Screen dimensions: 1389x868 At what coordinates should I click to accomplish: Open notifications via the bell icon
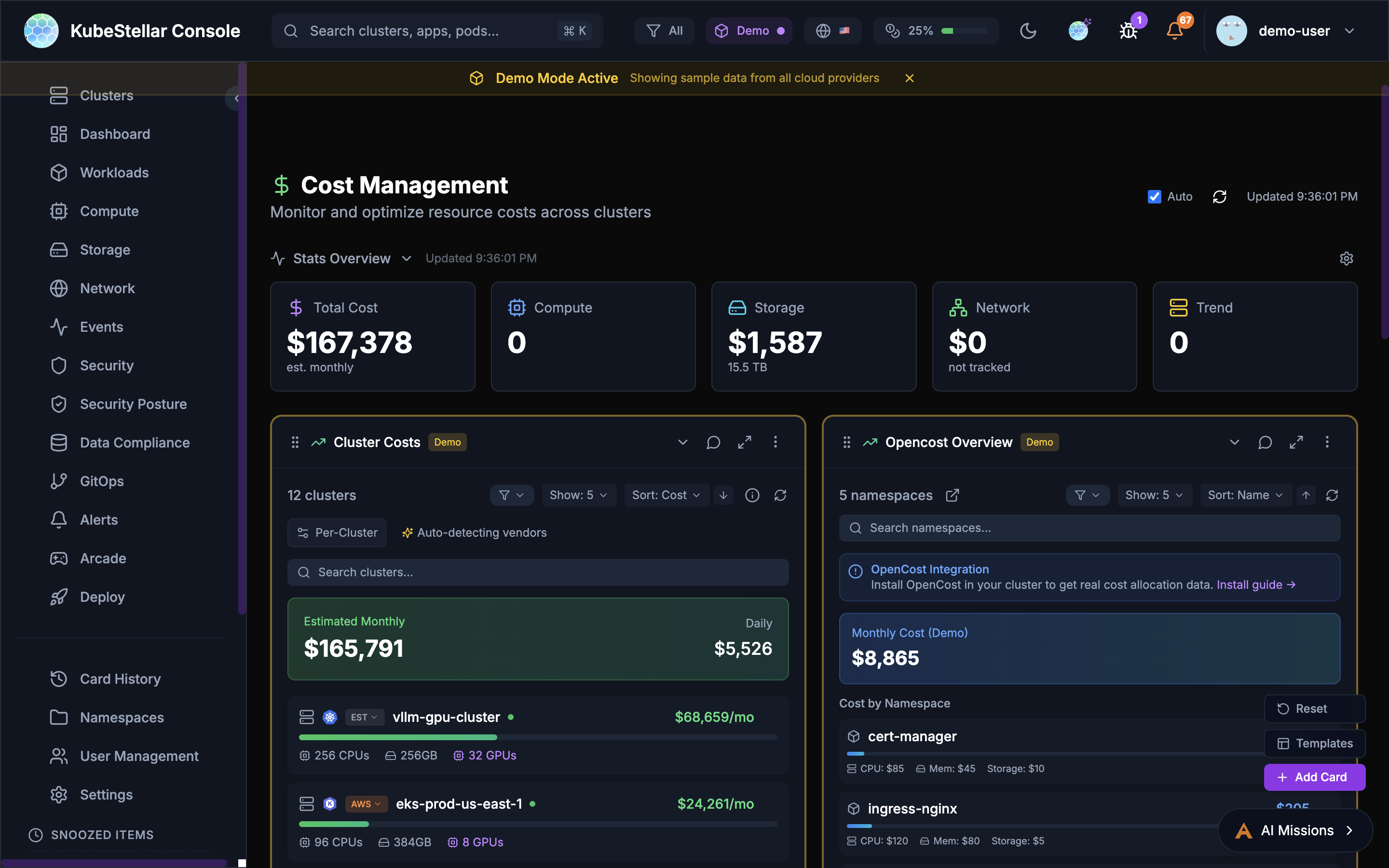tap(1175, 30)
